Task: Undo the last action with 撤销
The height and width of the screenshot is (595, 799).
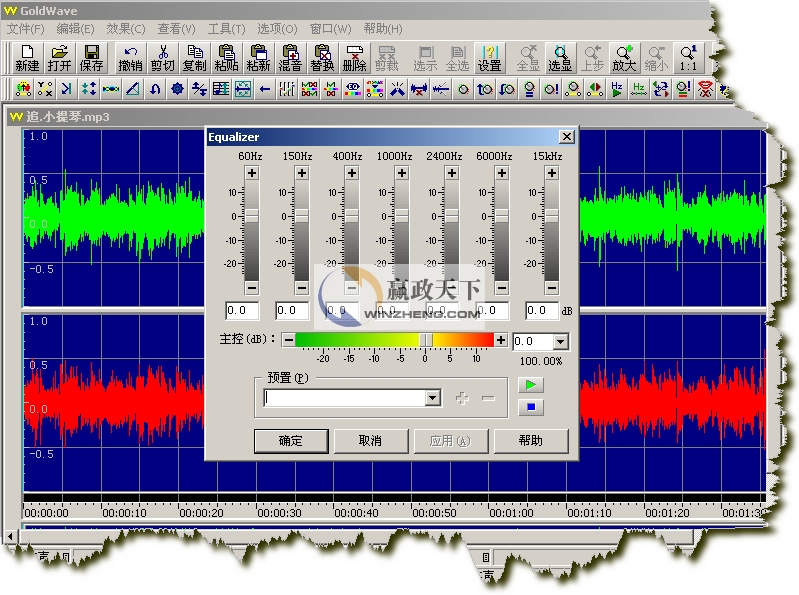Action: click(130, 58)
